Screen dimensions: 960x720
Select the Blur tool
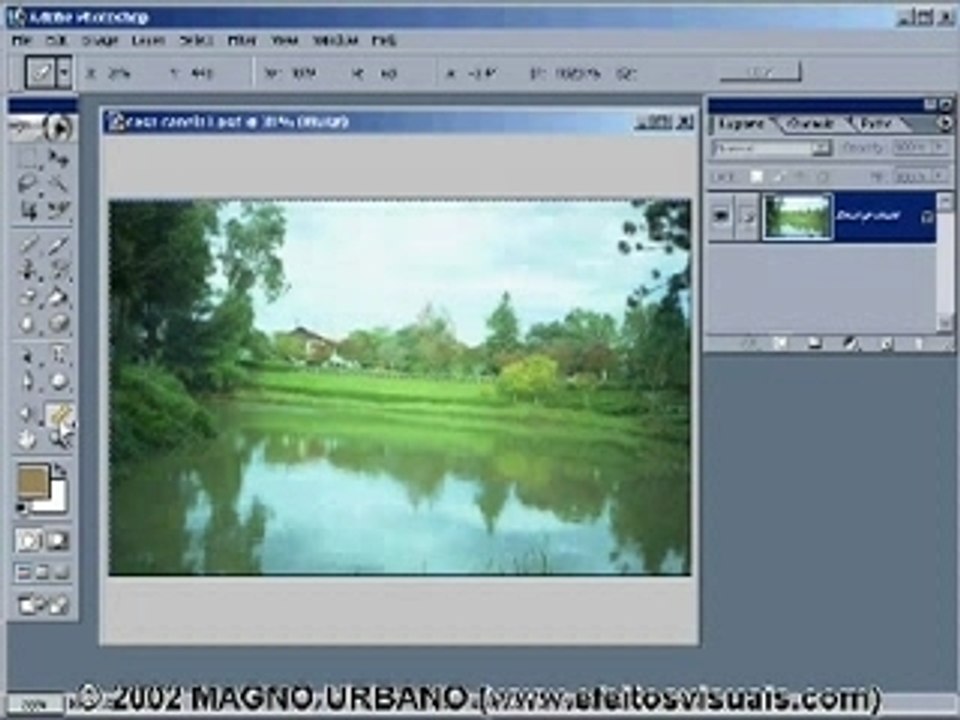(27, 323)
